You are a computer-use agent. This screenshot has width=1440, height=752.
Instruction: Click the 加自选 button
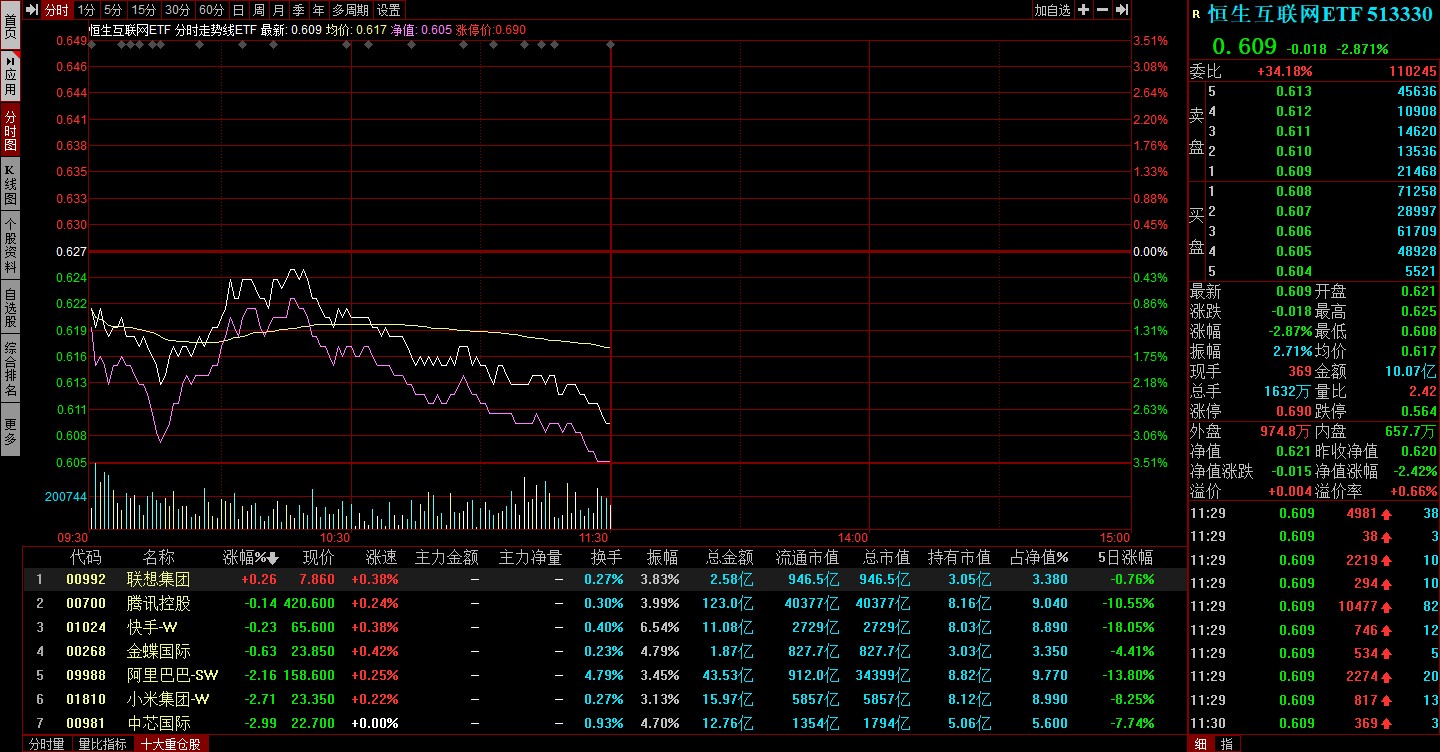point(1052,10)
